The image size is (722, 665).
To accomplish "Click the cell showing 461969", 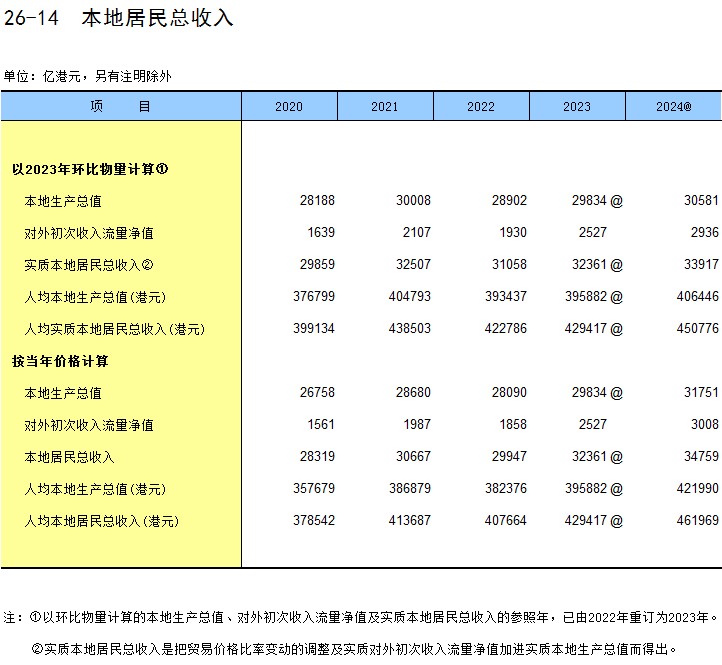I will click(x=698, y=521).
